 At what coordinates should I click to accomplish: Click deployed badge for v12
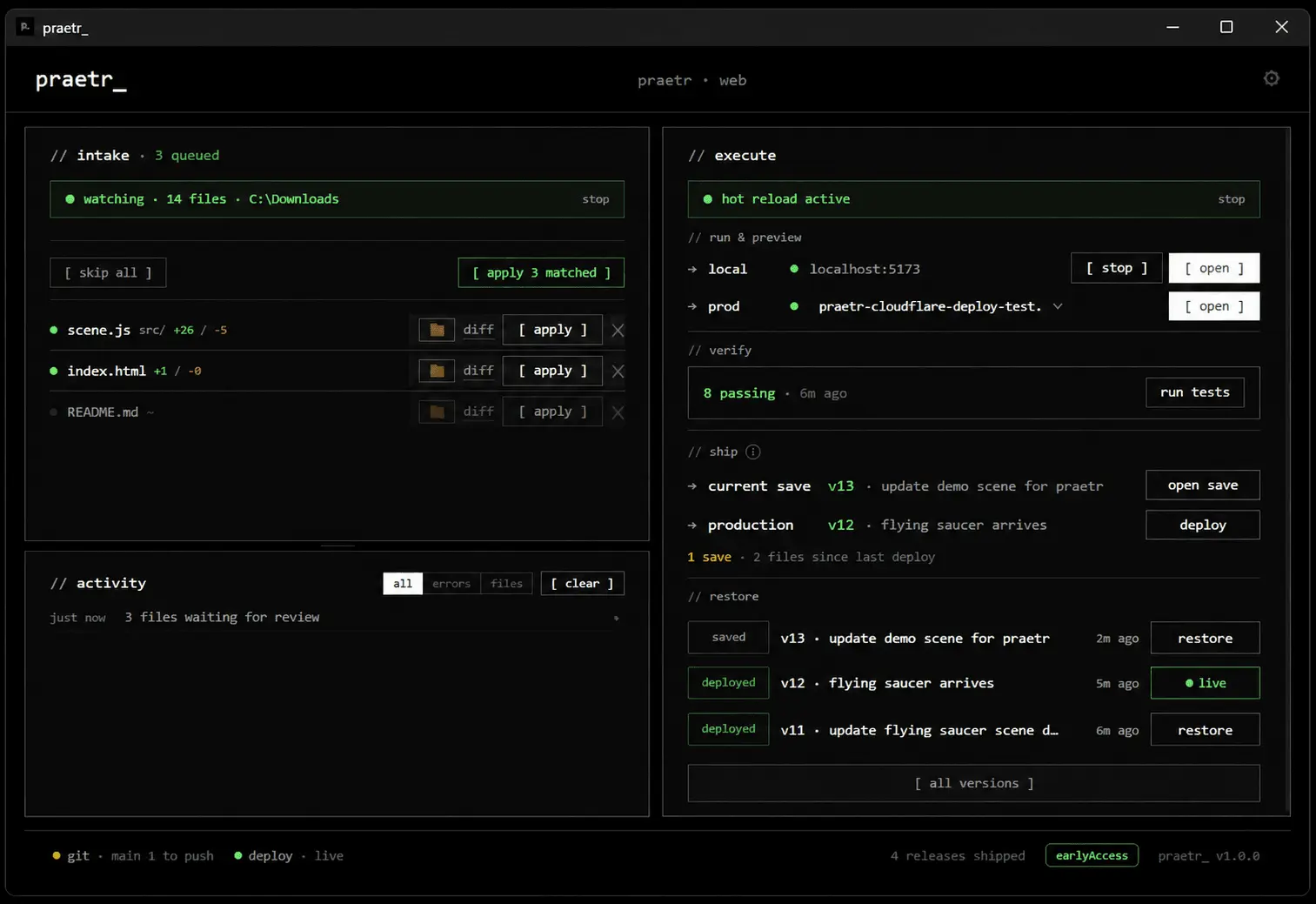(729, 683)
